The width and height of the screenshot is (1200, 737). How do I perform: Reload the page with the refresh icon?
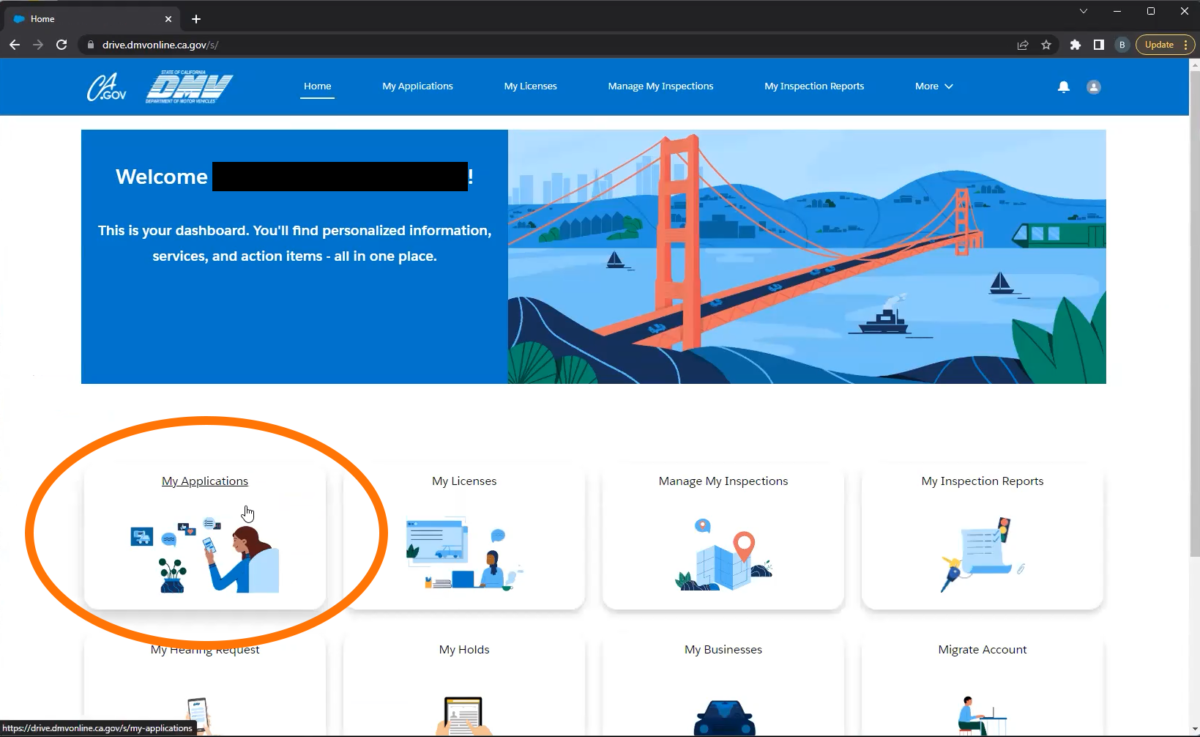61,44
